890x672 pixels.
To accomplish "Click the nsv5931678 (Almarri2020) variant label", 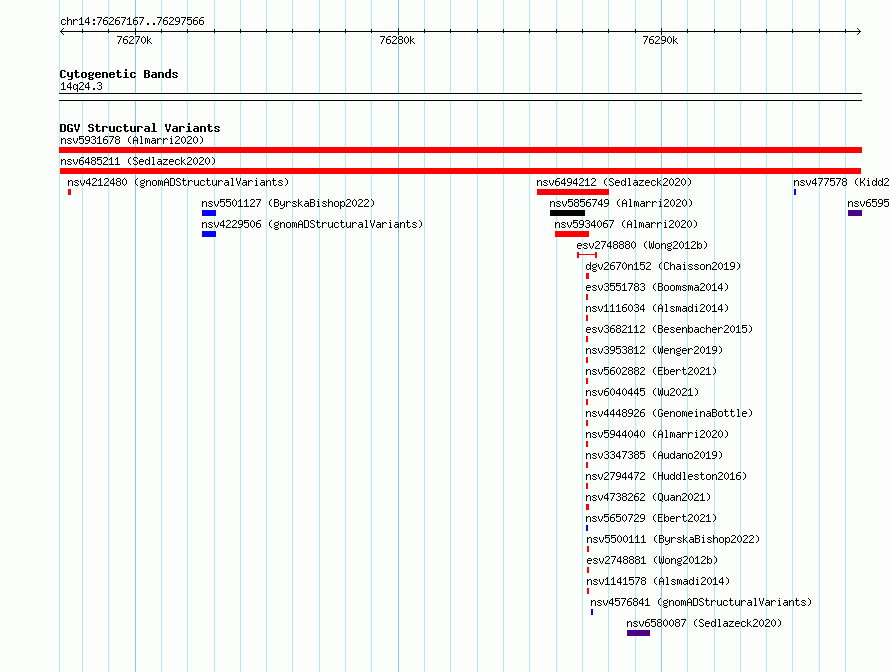I will 132,140.
